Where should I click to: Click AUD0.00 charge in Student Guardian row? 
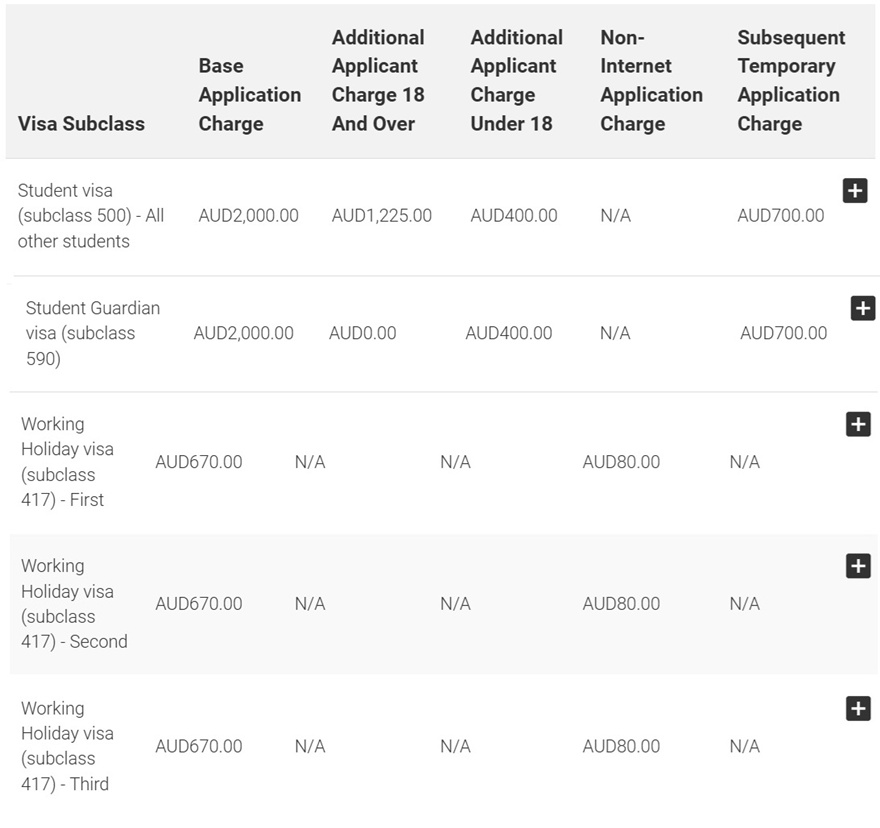click(x=362, y=333)
